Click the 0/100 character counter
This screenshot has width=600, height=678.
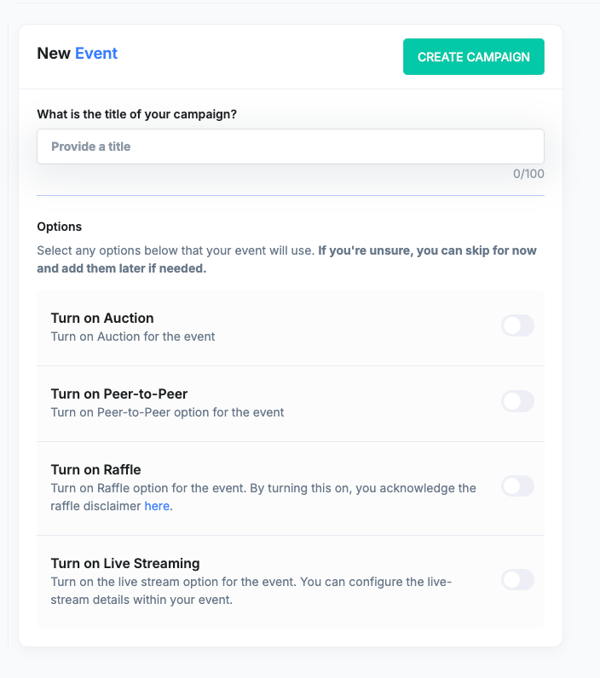click(528, 173)
